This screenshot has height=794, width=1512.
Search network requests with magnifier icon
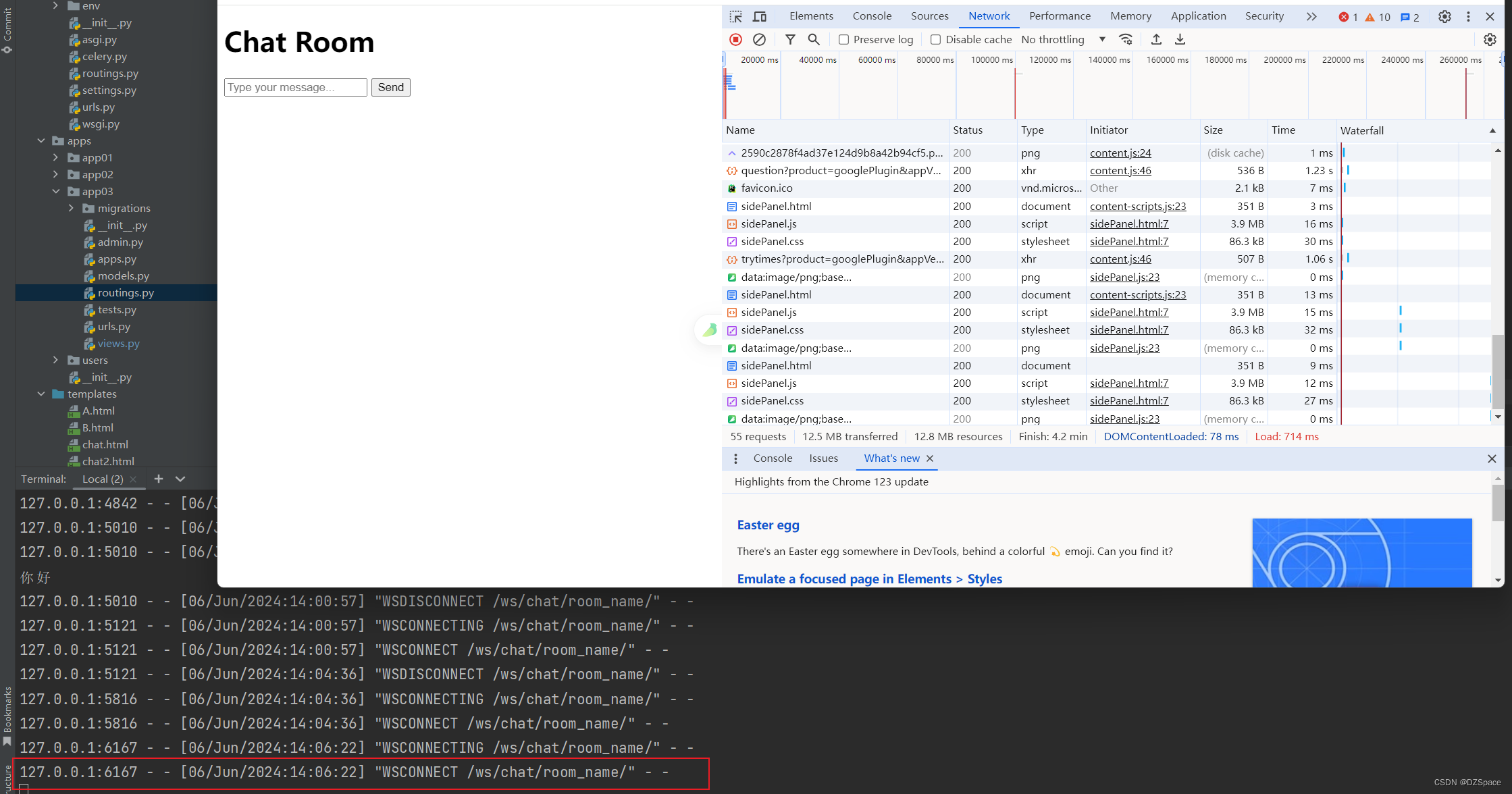(x=813, y=39)
